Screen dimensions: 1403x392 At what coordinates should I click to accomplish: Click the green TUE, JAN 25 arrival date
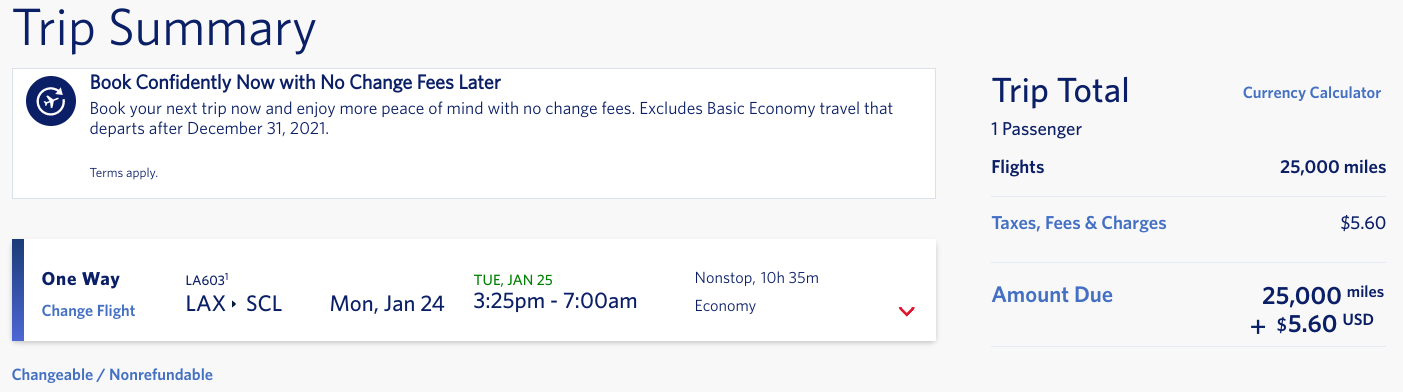pos(513,279)
